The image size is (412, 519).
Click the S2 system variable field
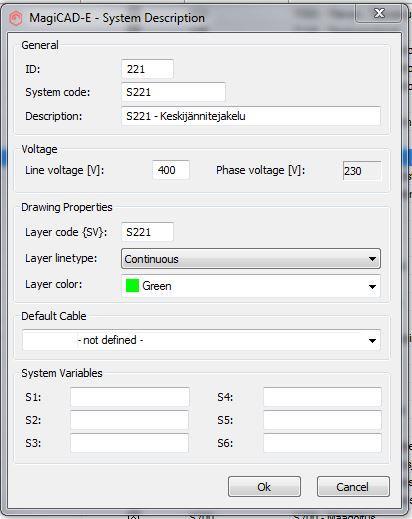click(130, 420)
